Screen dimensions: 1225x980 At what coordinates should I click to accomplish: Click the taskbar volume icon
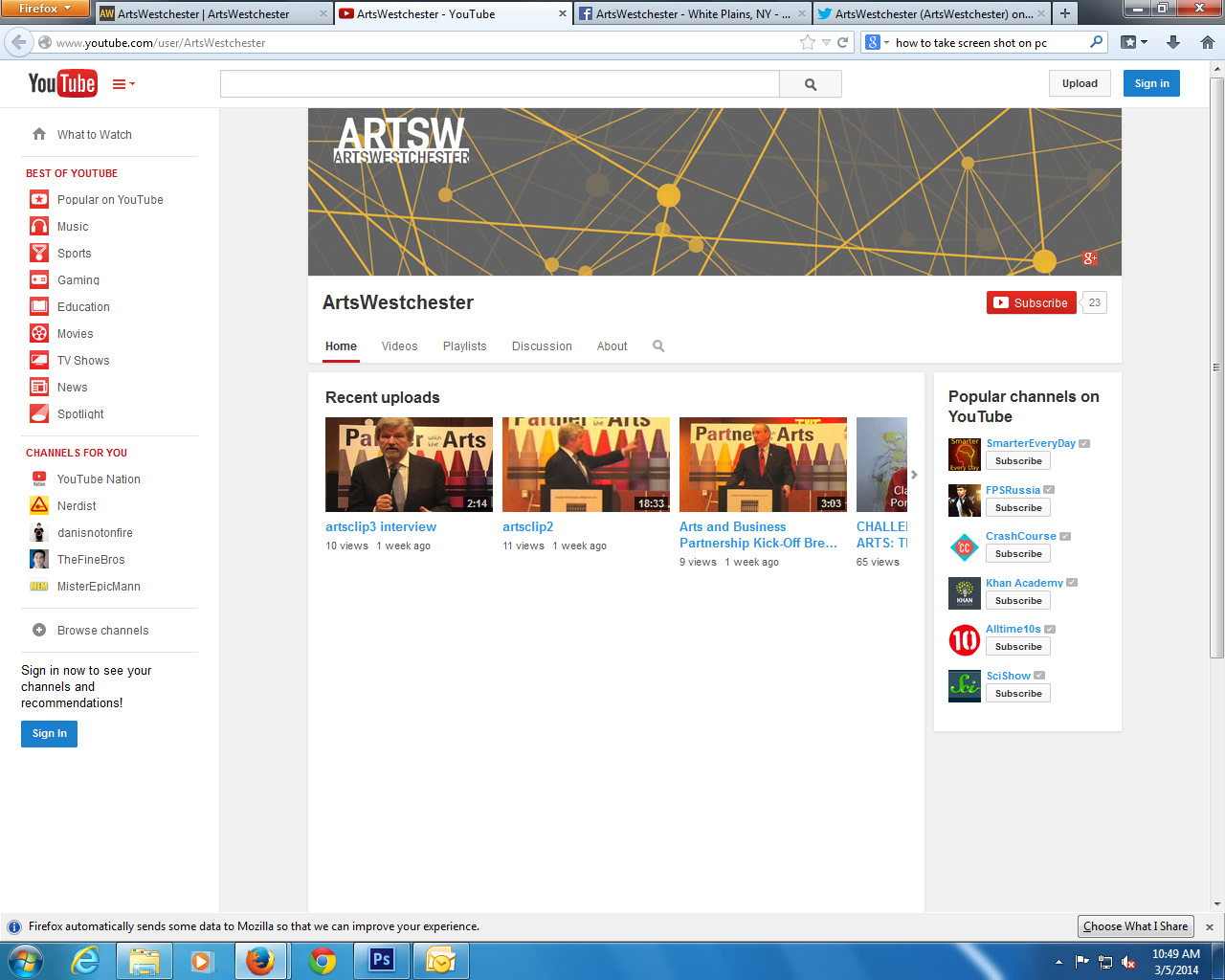pyautogui.click(x=1127, y=962)
